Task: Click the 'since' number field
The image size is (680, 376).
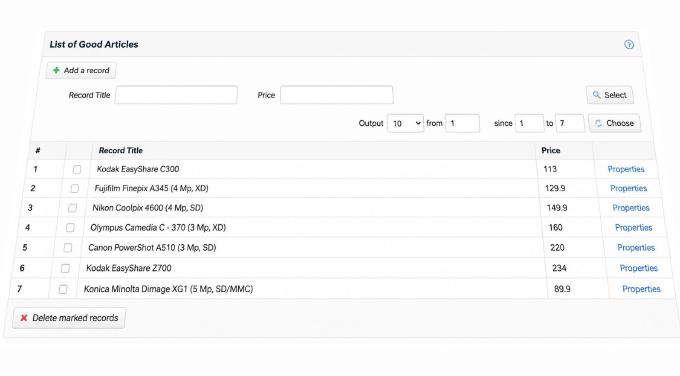Action: point(529,123)
